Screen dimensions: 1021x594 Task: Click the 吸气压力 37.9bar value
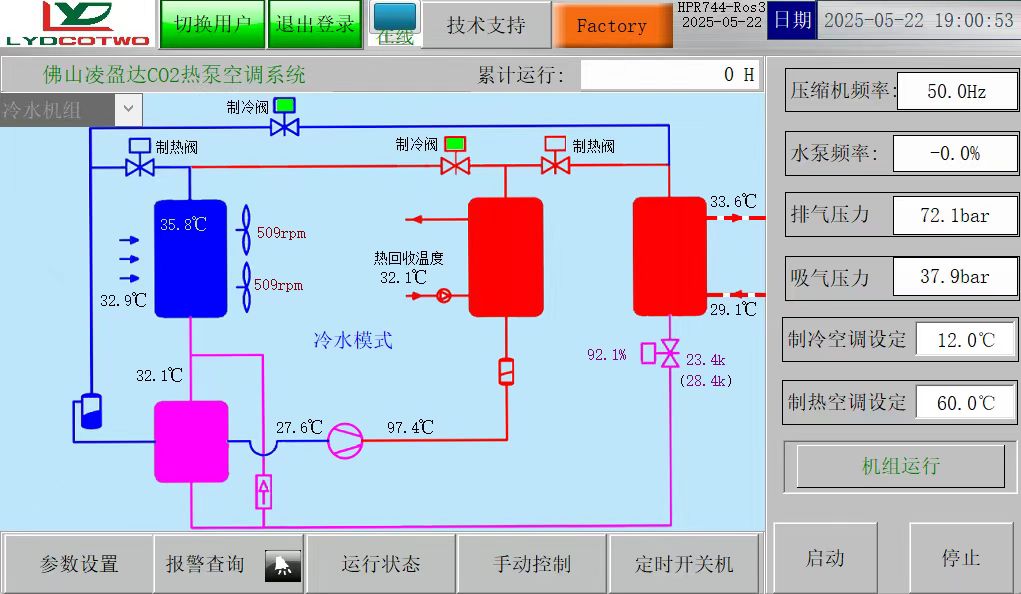(x=955, y=277)
